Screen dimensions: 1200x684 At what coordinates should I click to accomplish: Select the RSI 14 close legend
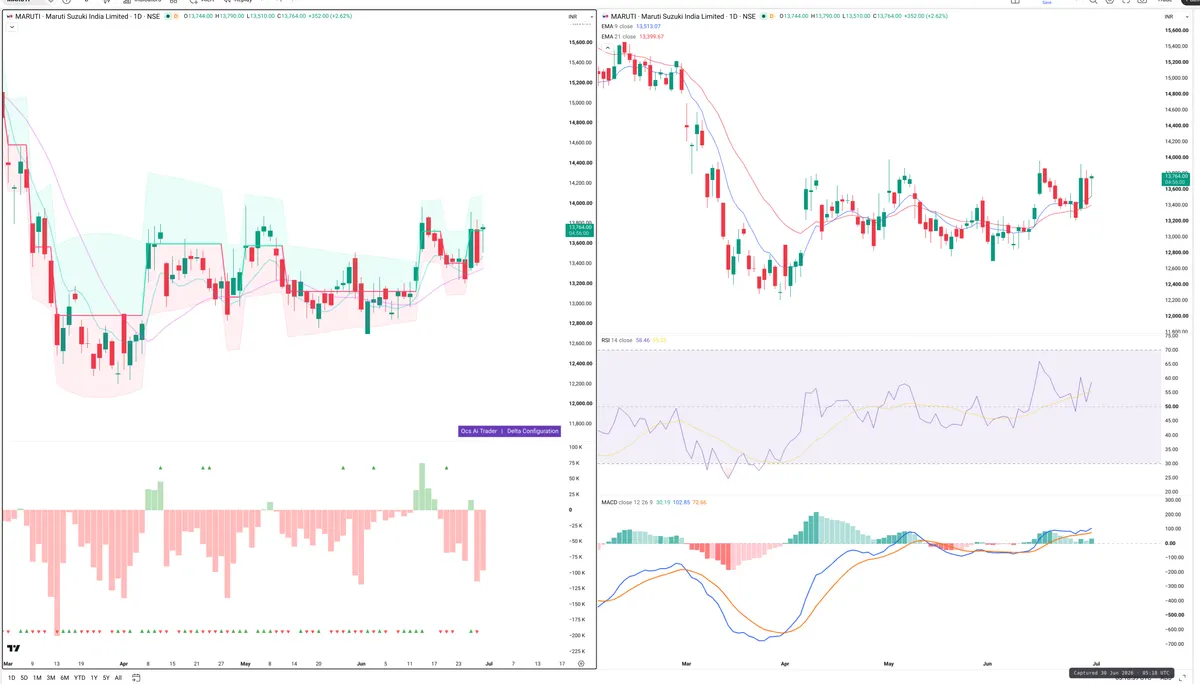617,341
